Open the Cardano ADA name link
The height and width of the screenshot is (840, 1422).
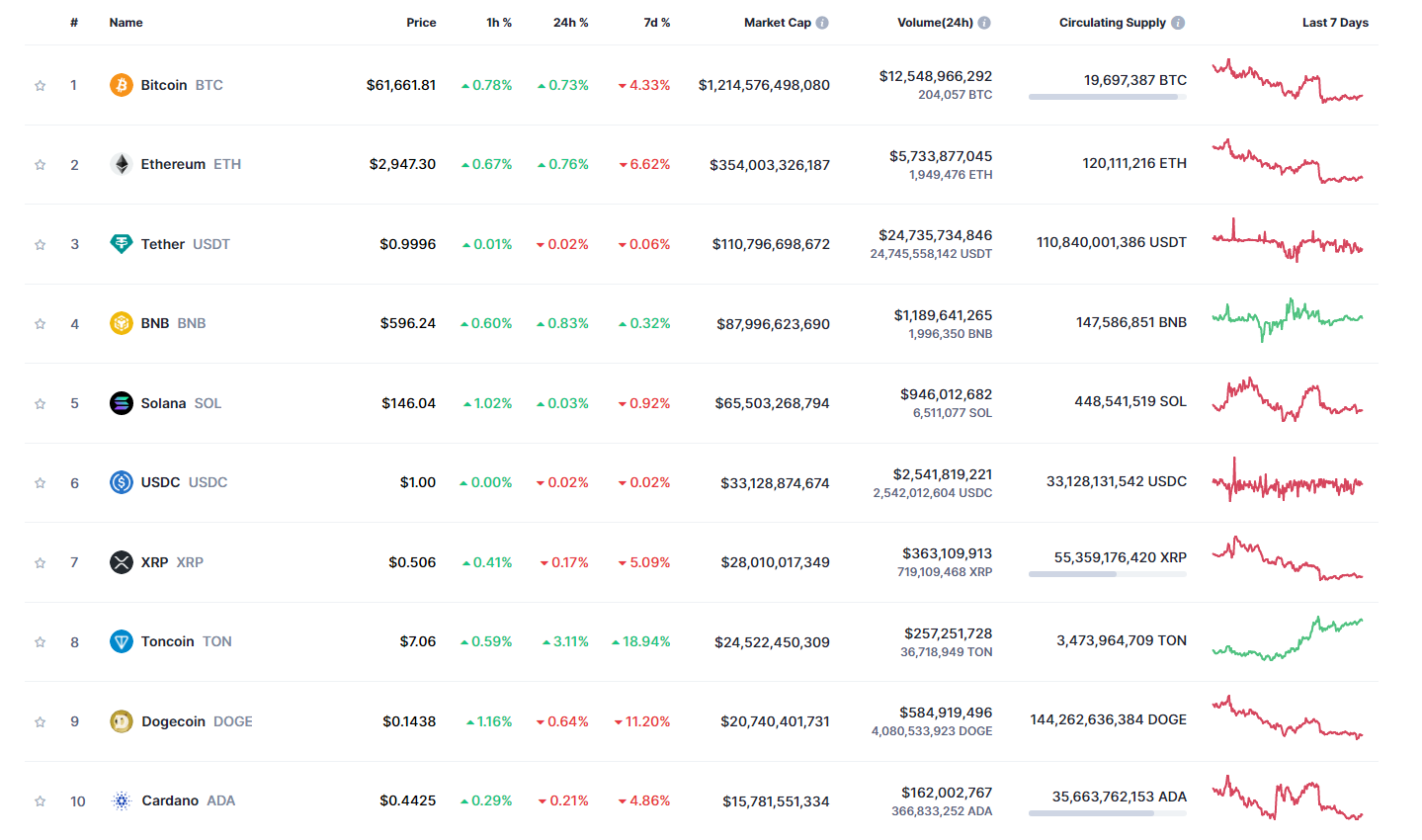pos(188,800)
